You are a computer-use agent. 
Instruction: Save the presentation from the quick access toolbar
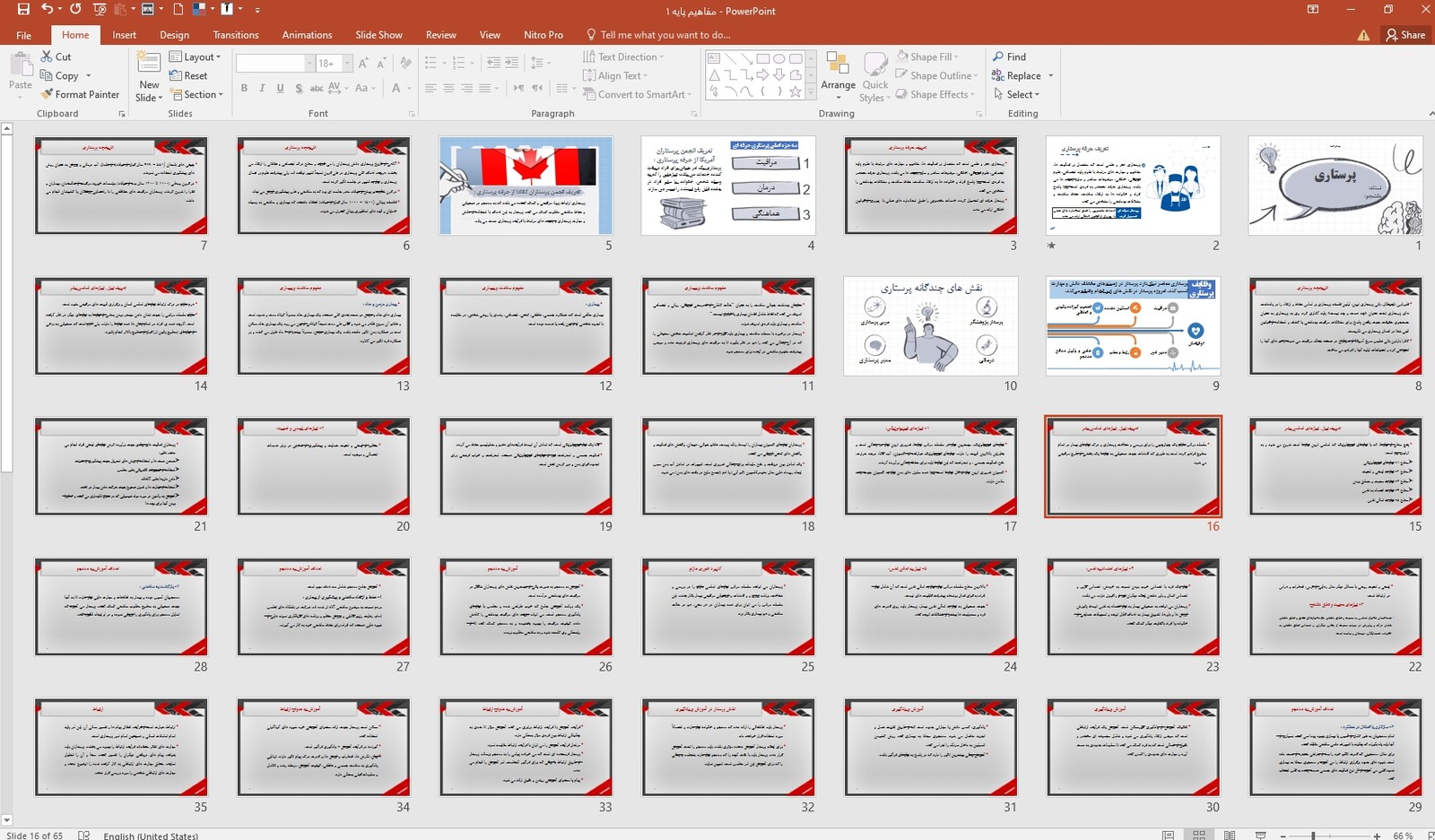[23, 10]
